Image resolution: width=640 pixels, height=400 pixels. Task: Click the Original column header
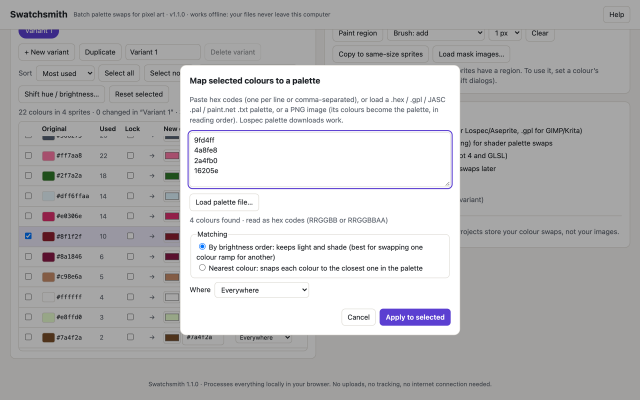(x=54, y=129)
